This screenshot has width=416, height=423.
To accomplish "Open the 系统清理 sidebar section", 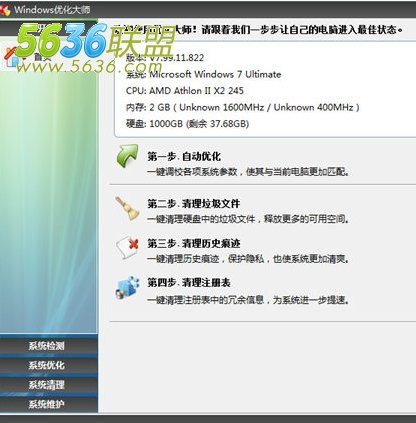I will [x=46, y=385].
